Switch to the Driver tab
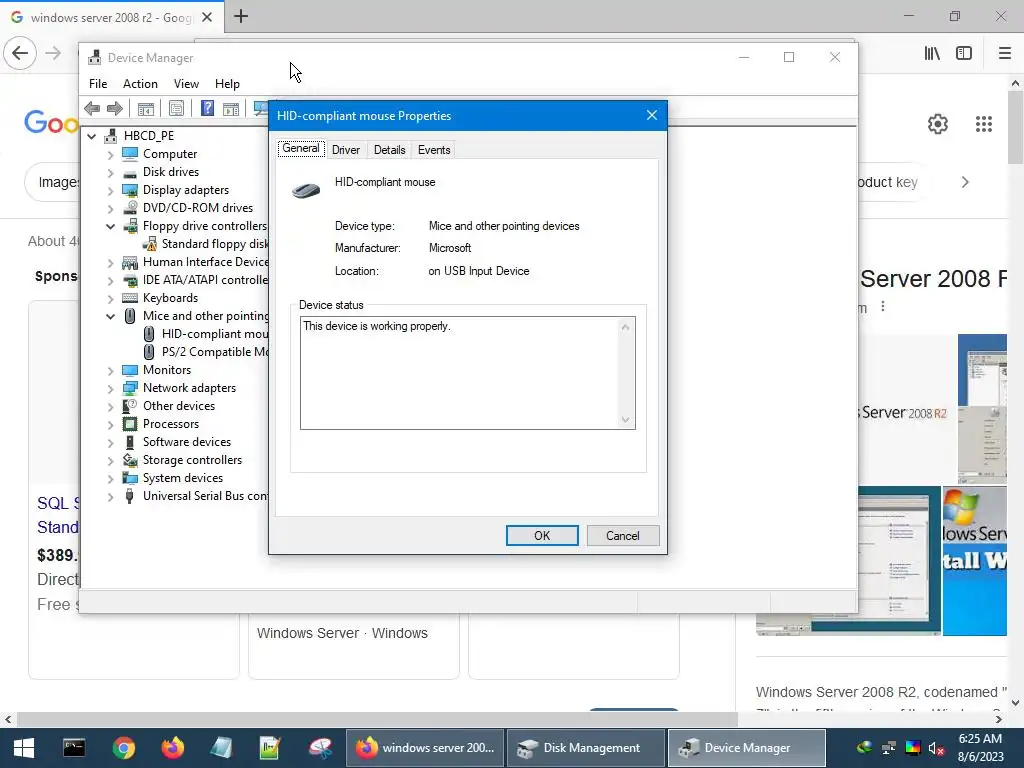1024x768 pixels. coord(345,150)
